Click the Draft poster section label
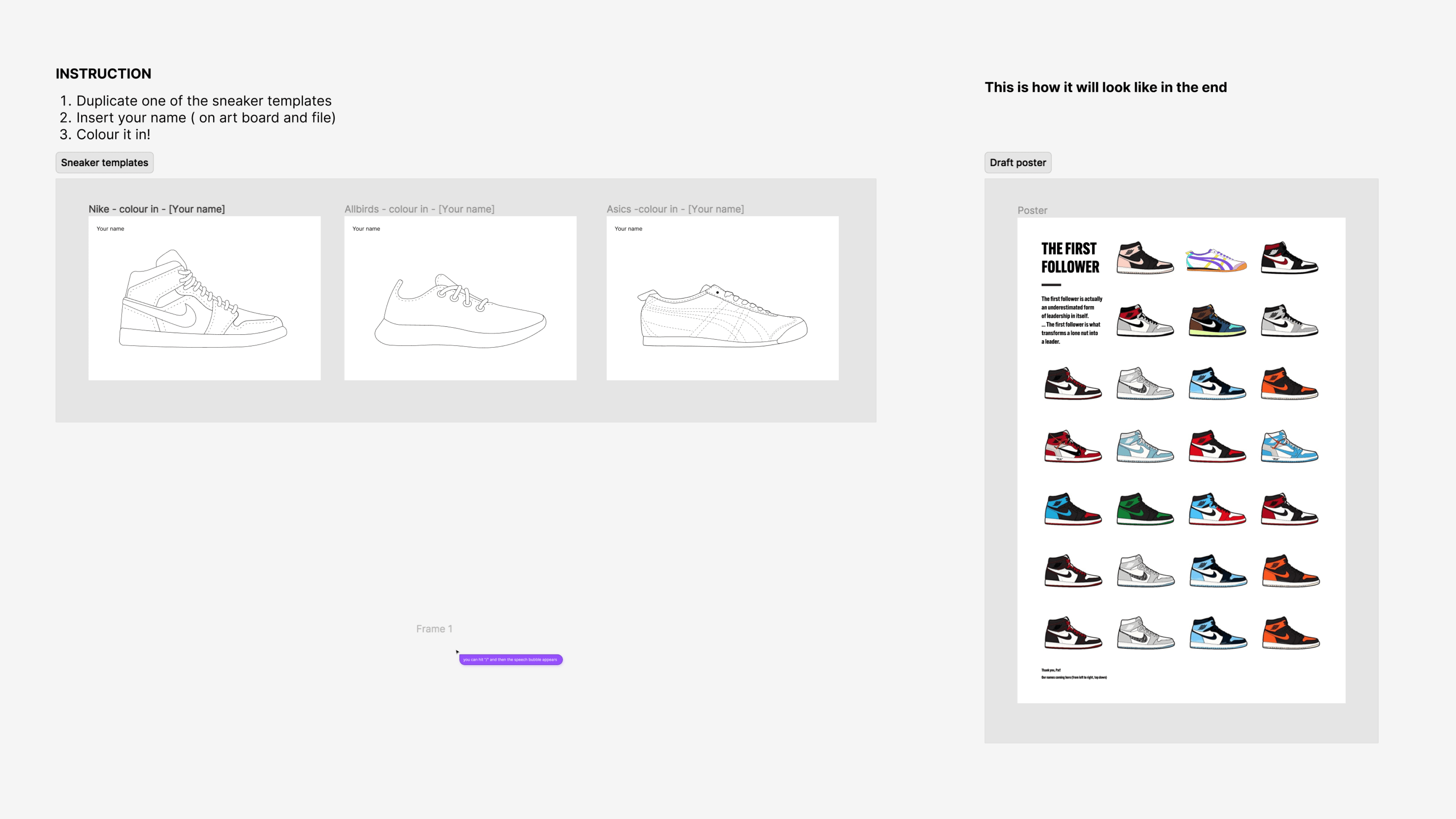The image size is (1456, 819). (1017, 163)
